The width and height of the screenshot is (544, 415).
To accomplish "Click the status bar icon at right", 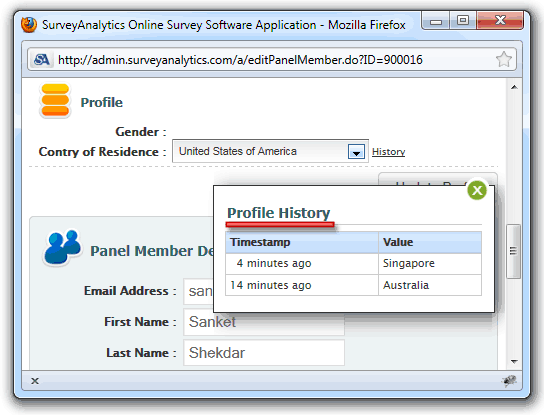I will [x=509, y=381].
